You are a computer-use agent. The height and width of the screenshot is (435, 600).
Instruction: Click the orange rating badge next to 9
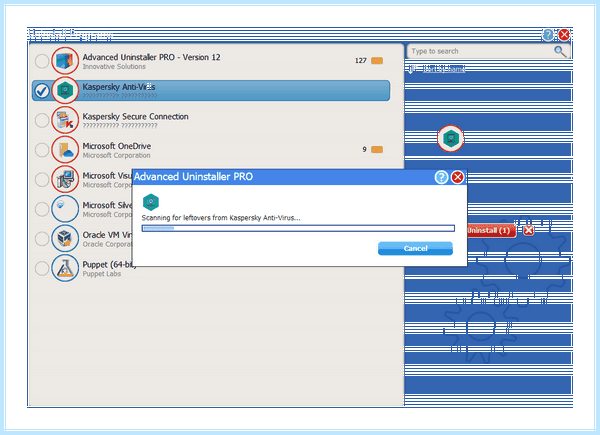[x=377, y=149]
